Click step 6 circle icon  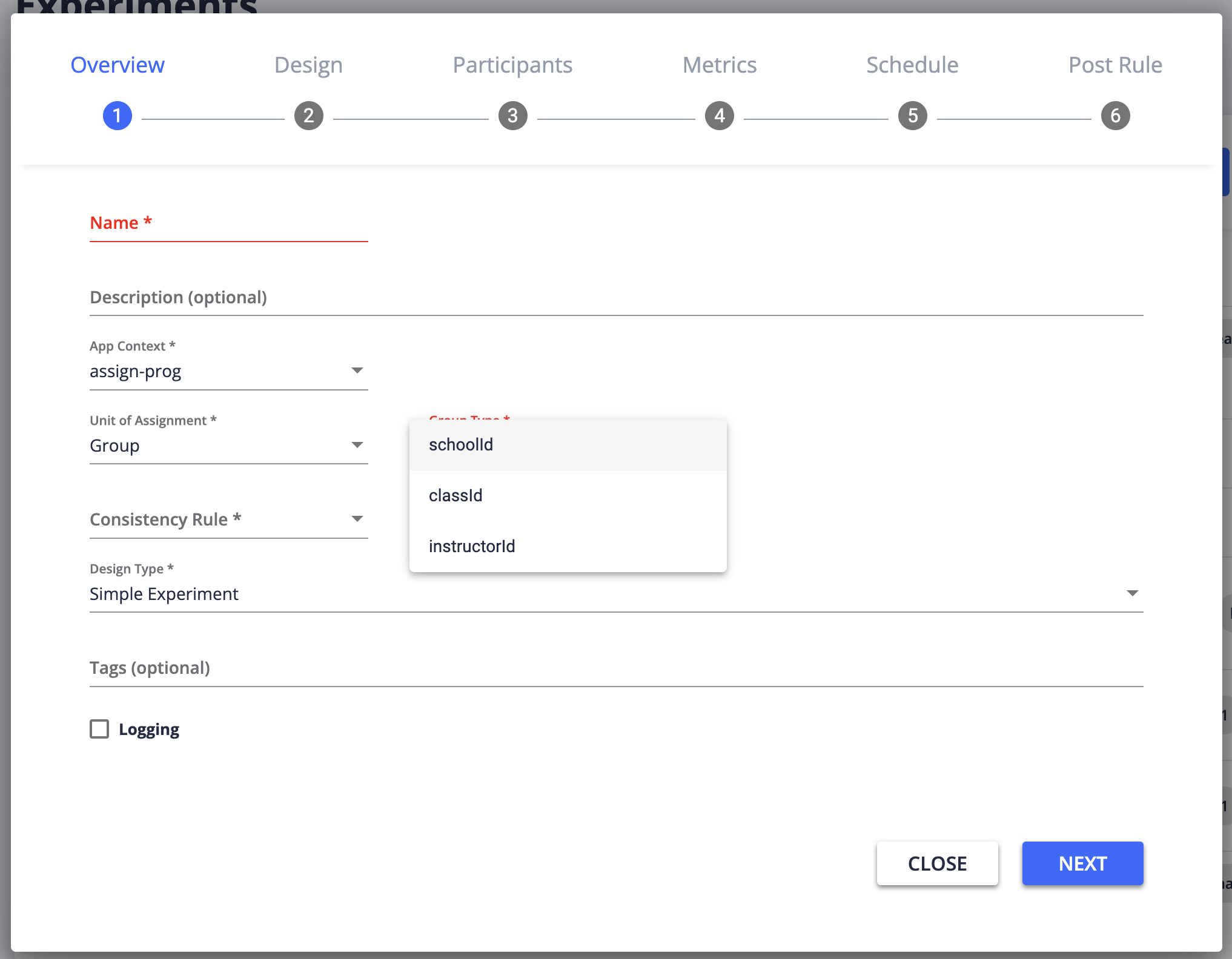coord(1115,116)
